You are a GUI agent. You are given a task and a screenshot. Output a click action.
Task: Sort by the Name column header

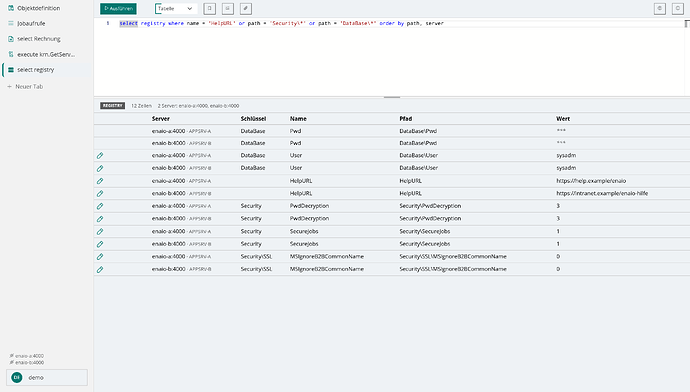click(x=298, y=119)
